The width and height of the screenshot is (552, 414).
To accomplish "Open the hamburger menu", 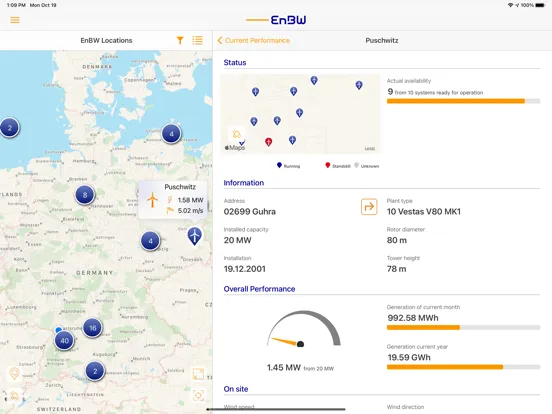I will click(x=15, y=20).
